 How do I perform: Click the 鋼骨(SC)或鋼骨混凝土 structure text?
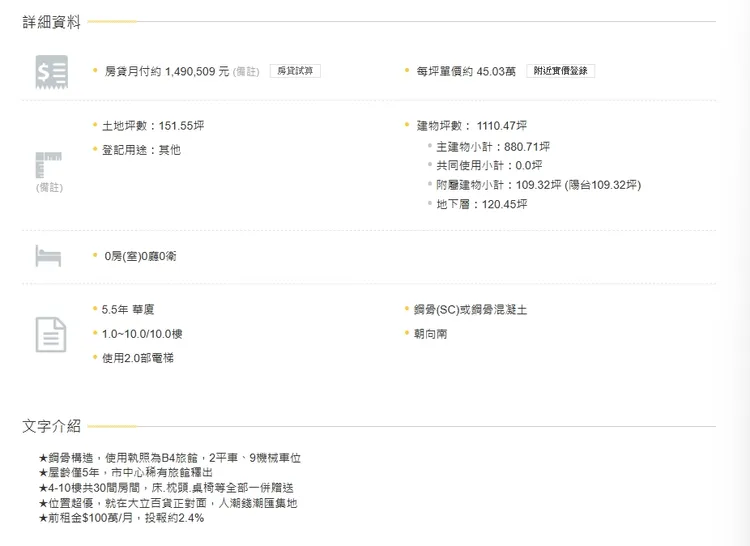click(x=470, y=310)
